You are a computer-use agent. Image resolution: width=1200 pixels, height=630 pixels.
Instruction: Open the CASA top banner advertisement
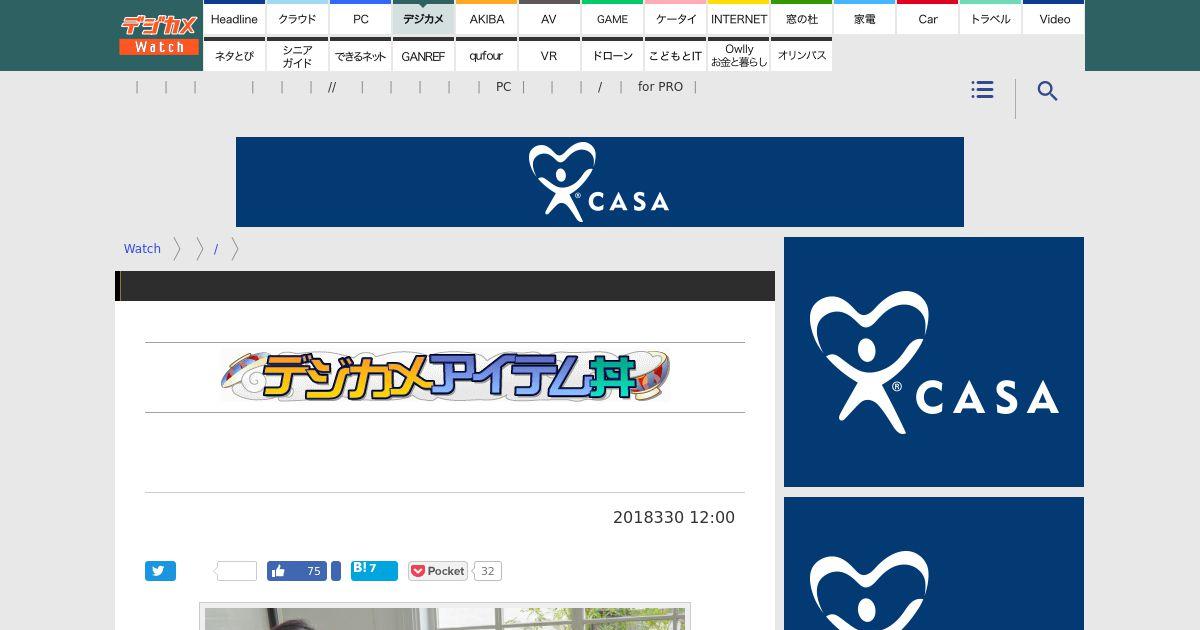point(600,182)
